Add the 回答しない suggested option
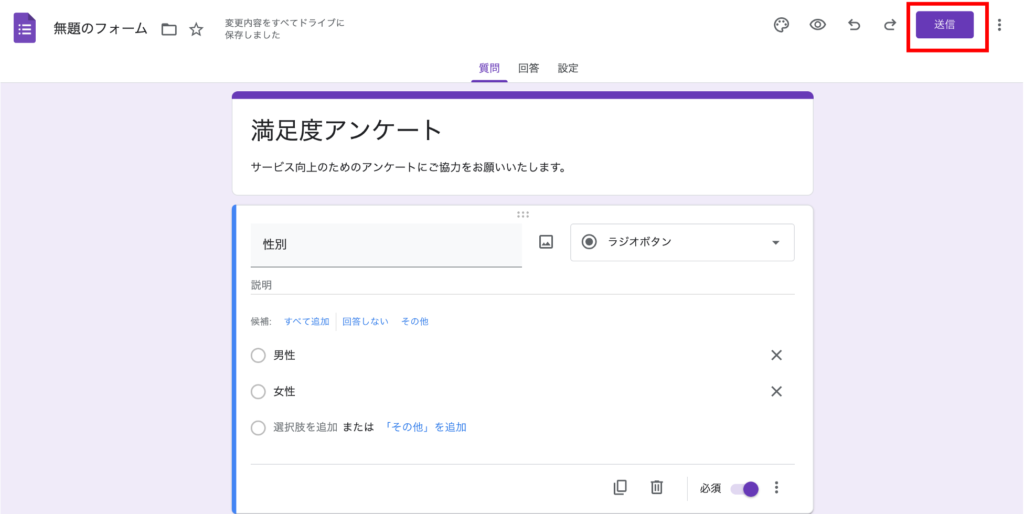 point(366,321)
